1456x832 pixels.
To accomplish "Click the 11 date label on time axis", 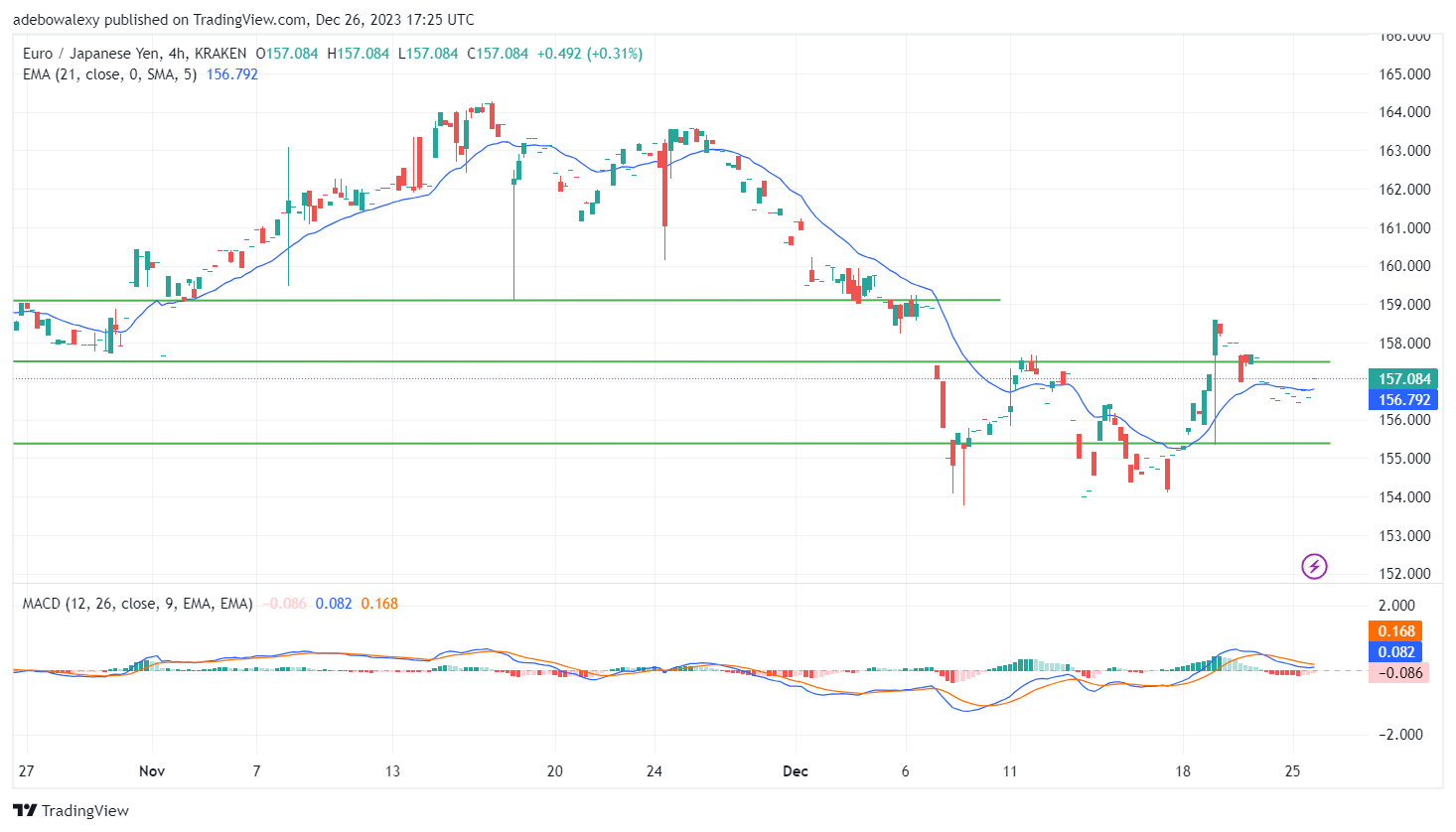I will pos(1010,771).
